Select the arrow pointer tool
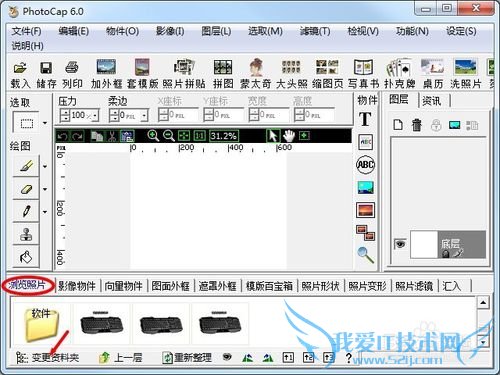 click(273, 136)
